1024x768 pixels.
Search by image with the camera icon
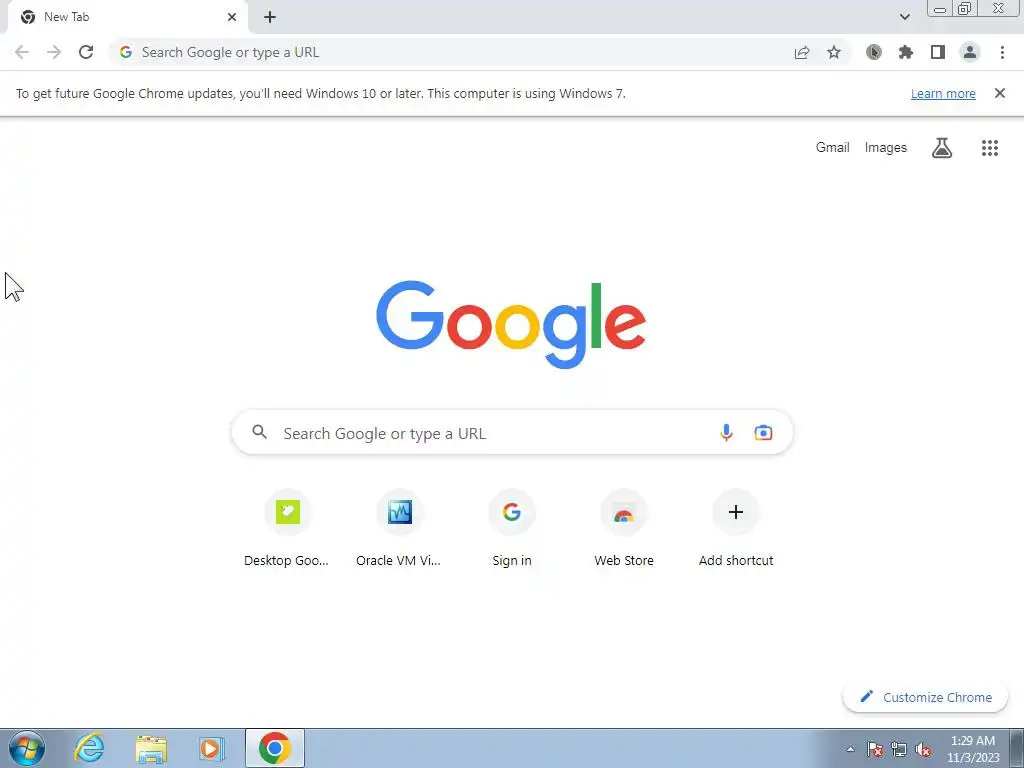[x=763, y=432]
